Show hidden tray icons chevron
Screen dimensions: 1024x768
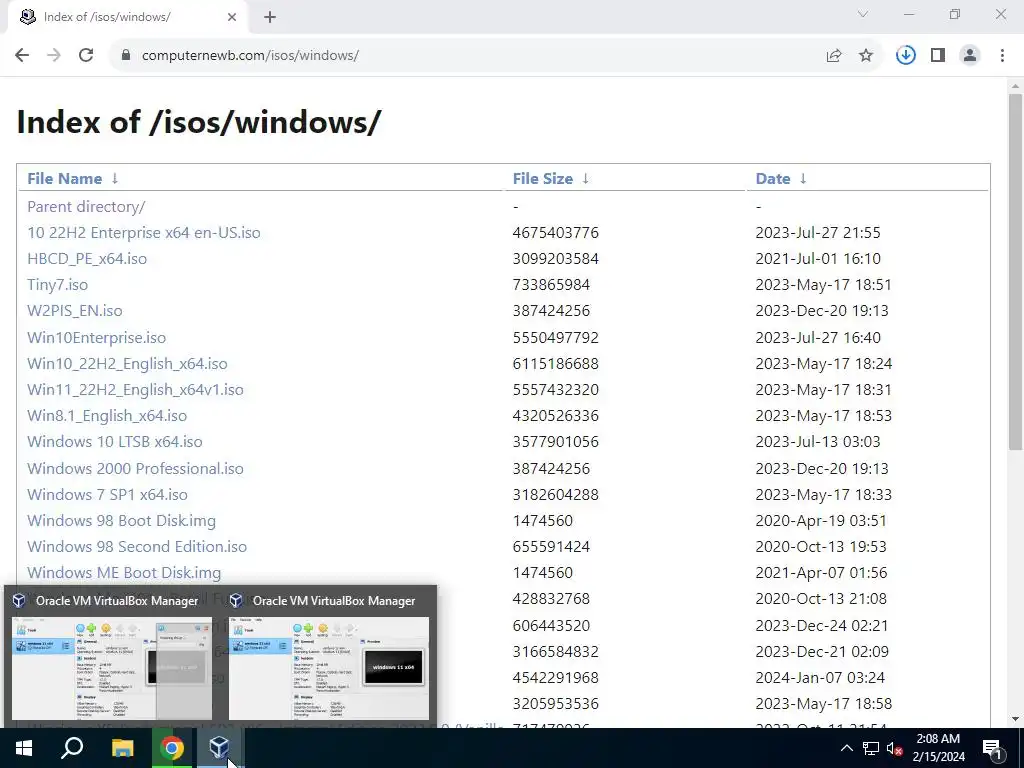click(x=846, y=748)
